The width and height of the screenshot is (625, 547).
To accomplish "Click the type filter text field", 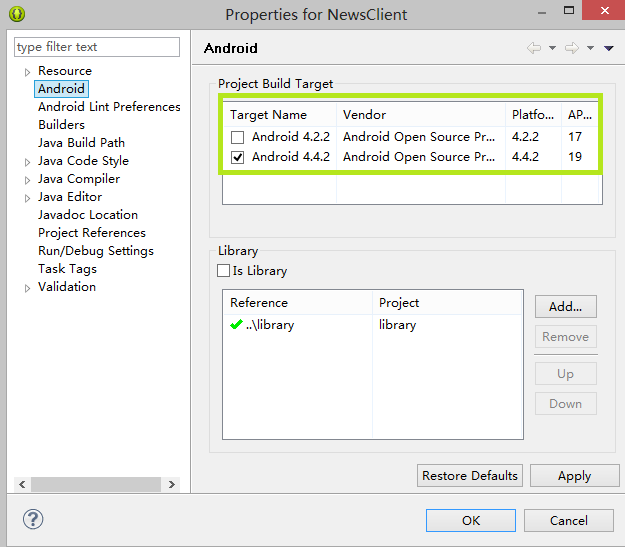I will pyautogui.click(x=97, y=47).
